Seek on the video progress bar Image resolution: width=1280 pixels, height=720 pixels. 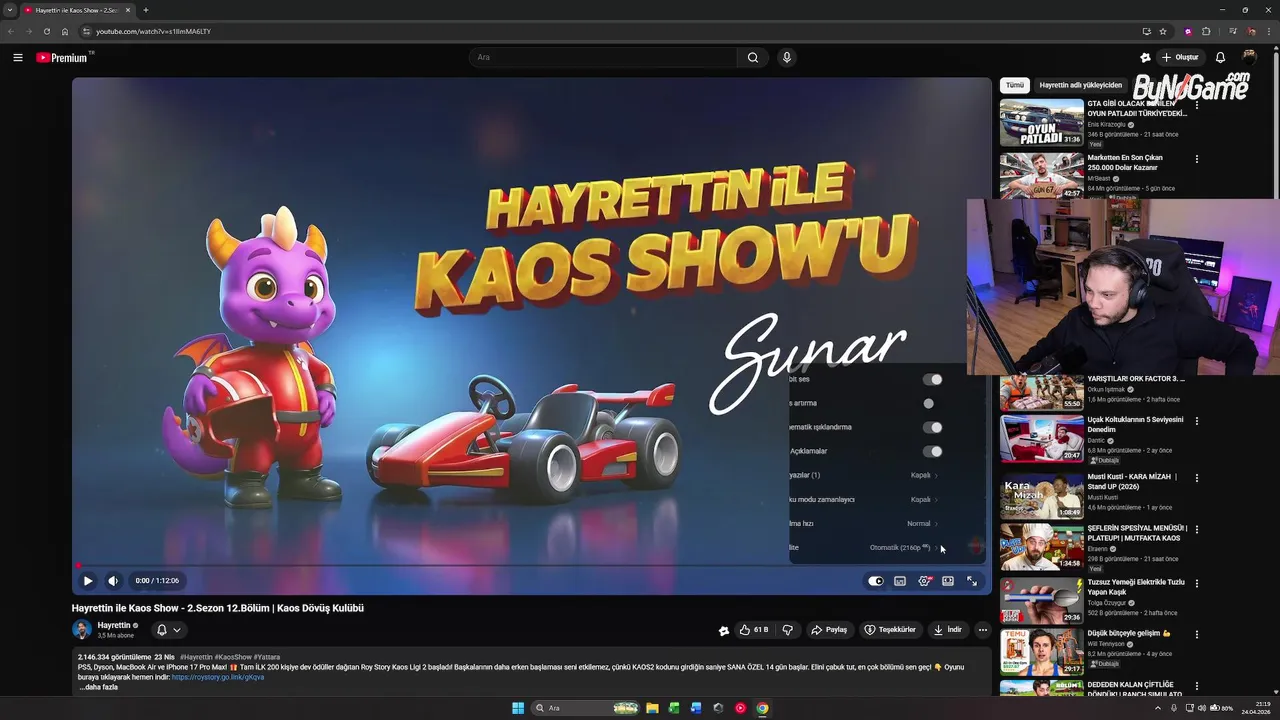(531, 566)
